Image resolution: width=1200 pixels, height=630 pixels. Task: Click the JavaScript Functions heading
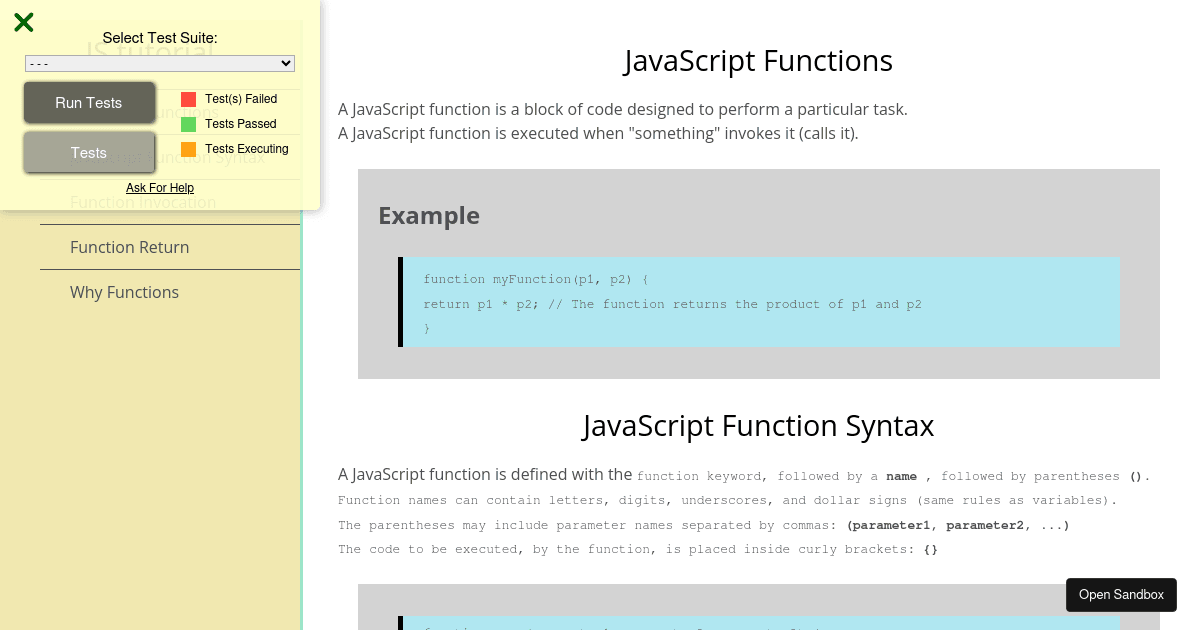pos(758,61)
